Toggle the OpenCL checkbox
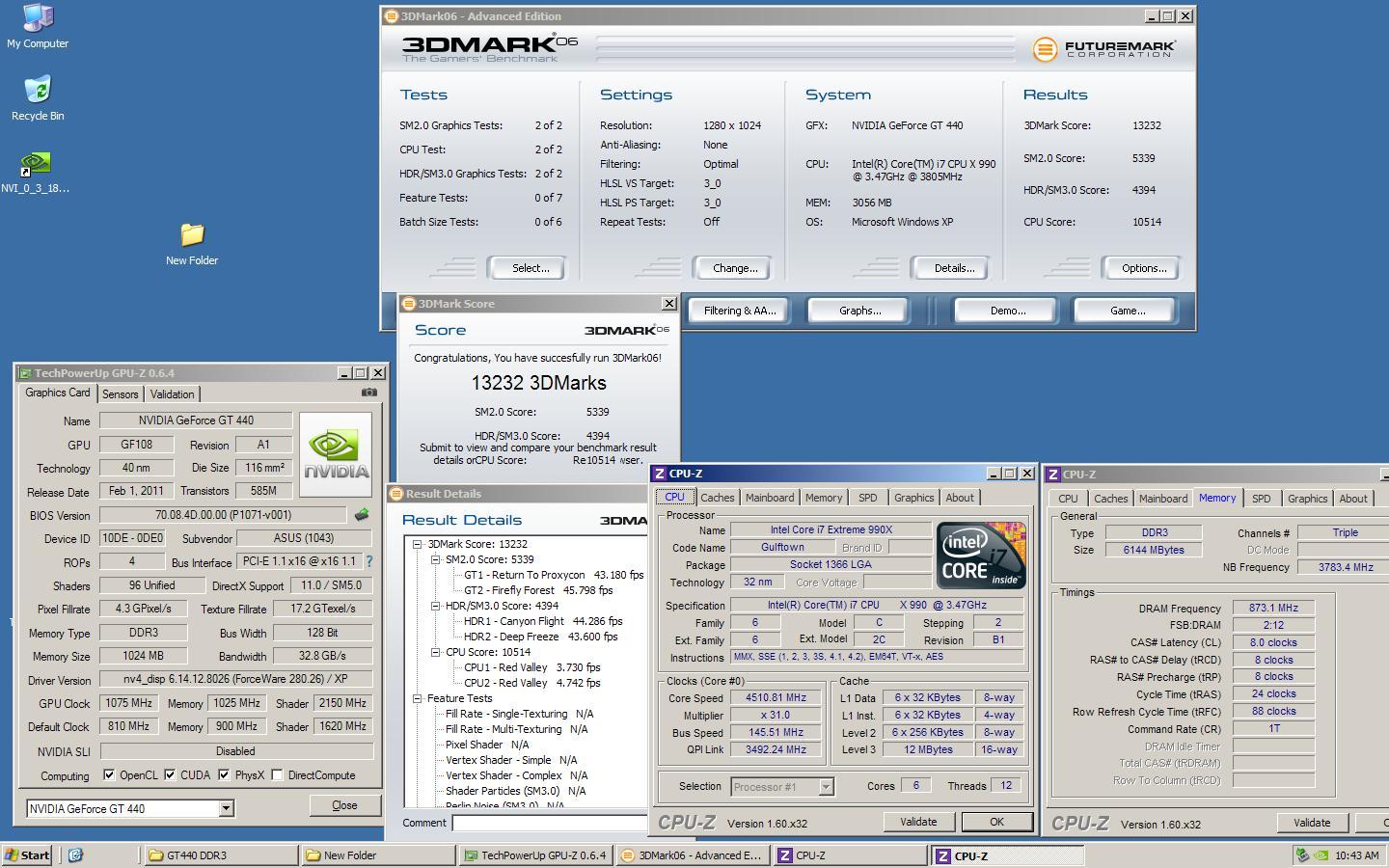Screen dimensions: 1389x868 pyautogui.click(x=109, y=774)
